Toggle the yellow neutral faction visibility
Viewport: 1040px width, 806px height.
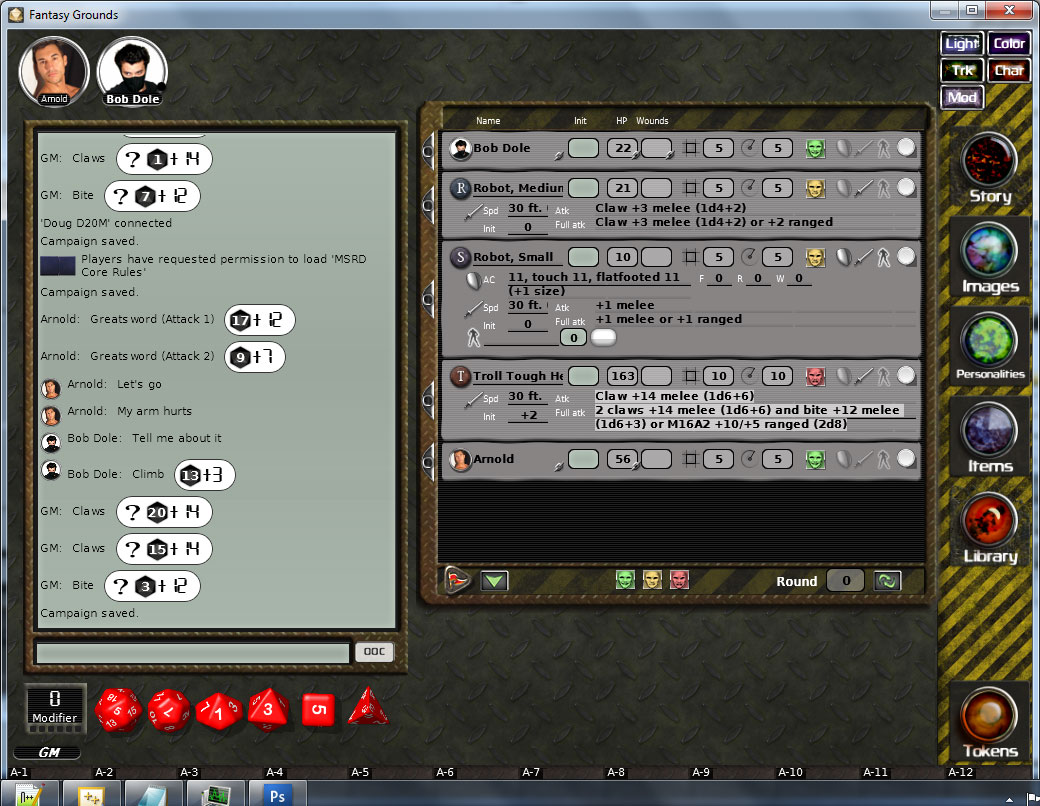pyautogui.click(x=652, y=580)
